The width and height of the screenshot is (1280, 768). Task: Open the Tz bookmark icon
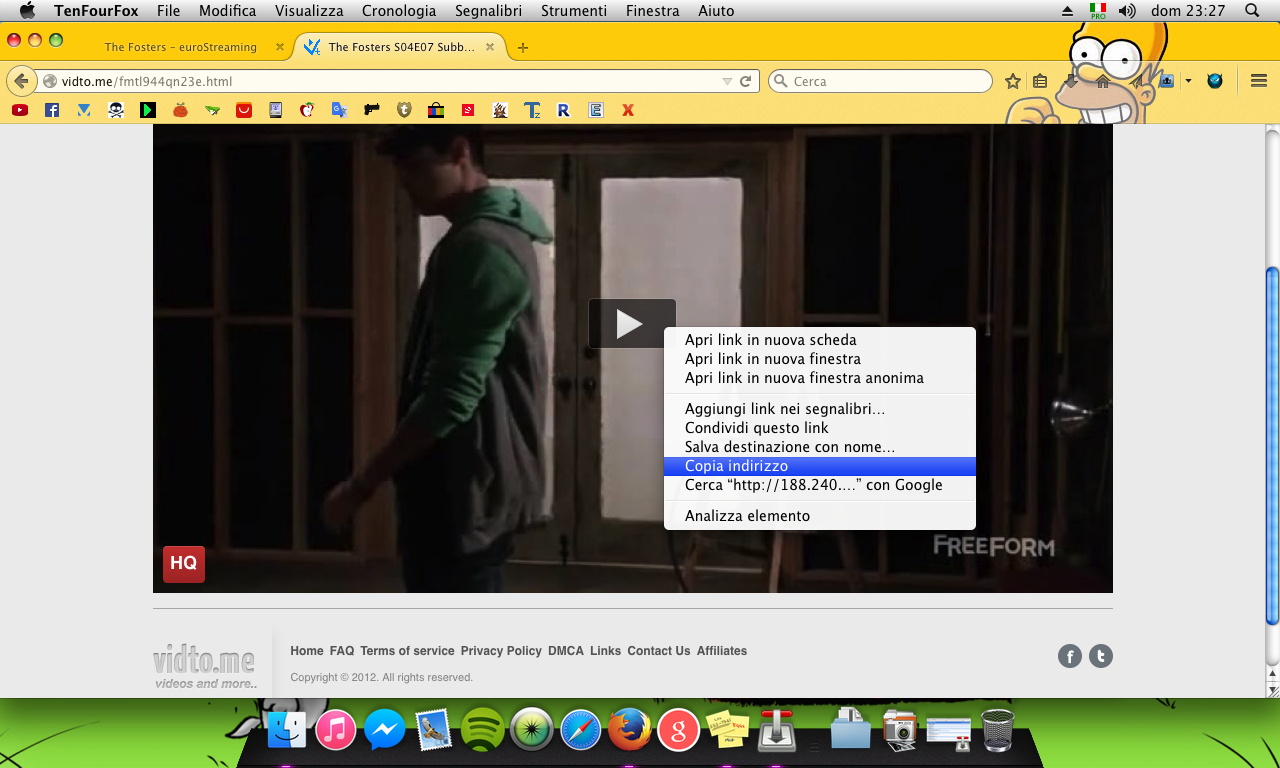click(x=532, y=110)
